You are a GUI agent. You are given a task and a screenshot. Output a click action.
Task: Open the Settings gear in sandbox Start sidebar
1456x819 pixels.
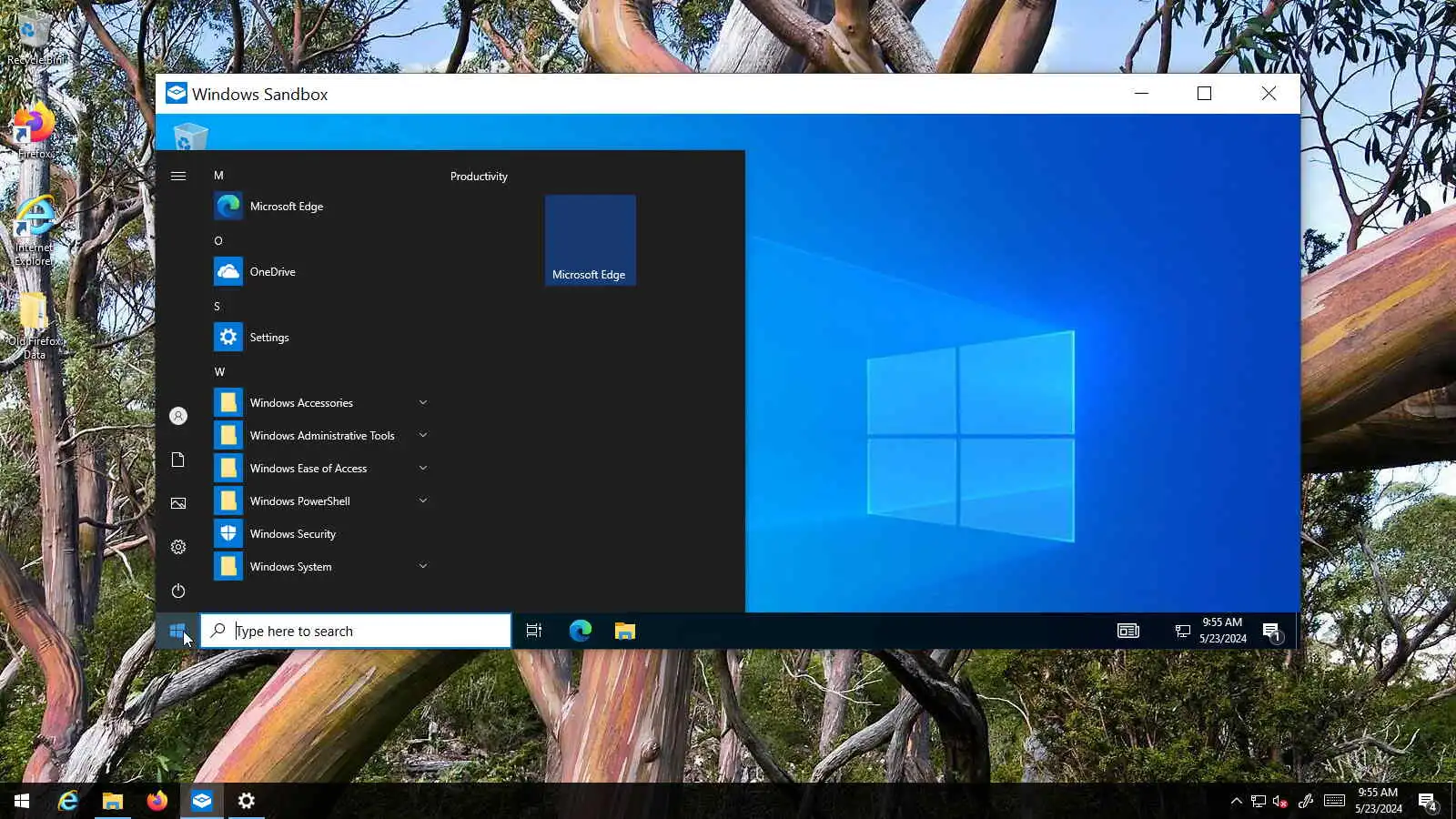178,547
